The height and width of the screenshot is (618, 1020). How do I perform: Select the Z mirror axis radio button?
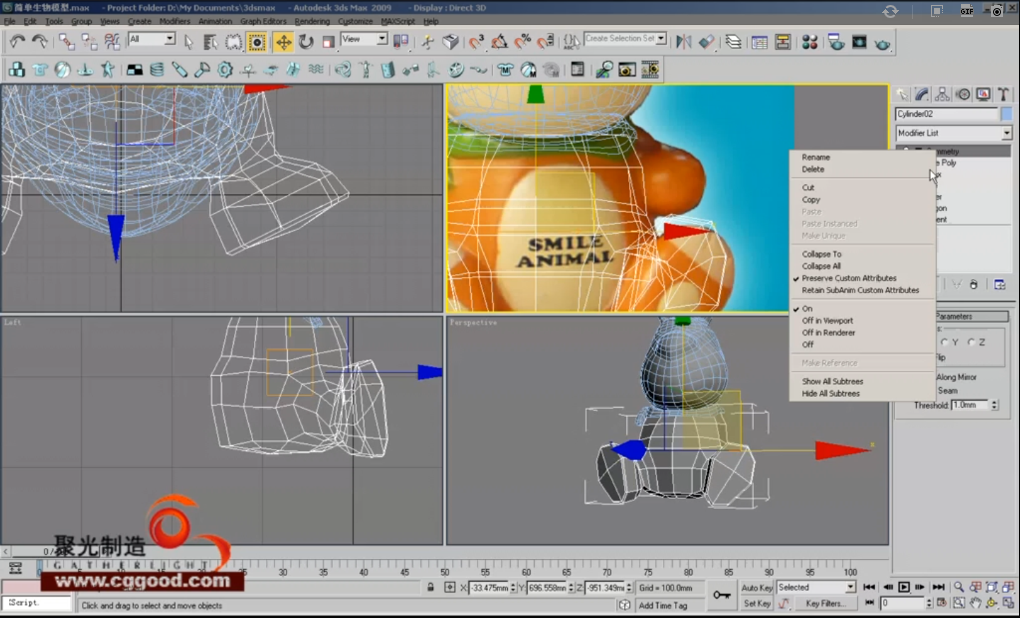971,342
